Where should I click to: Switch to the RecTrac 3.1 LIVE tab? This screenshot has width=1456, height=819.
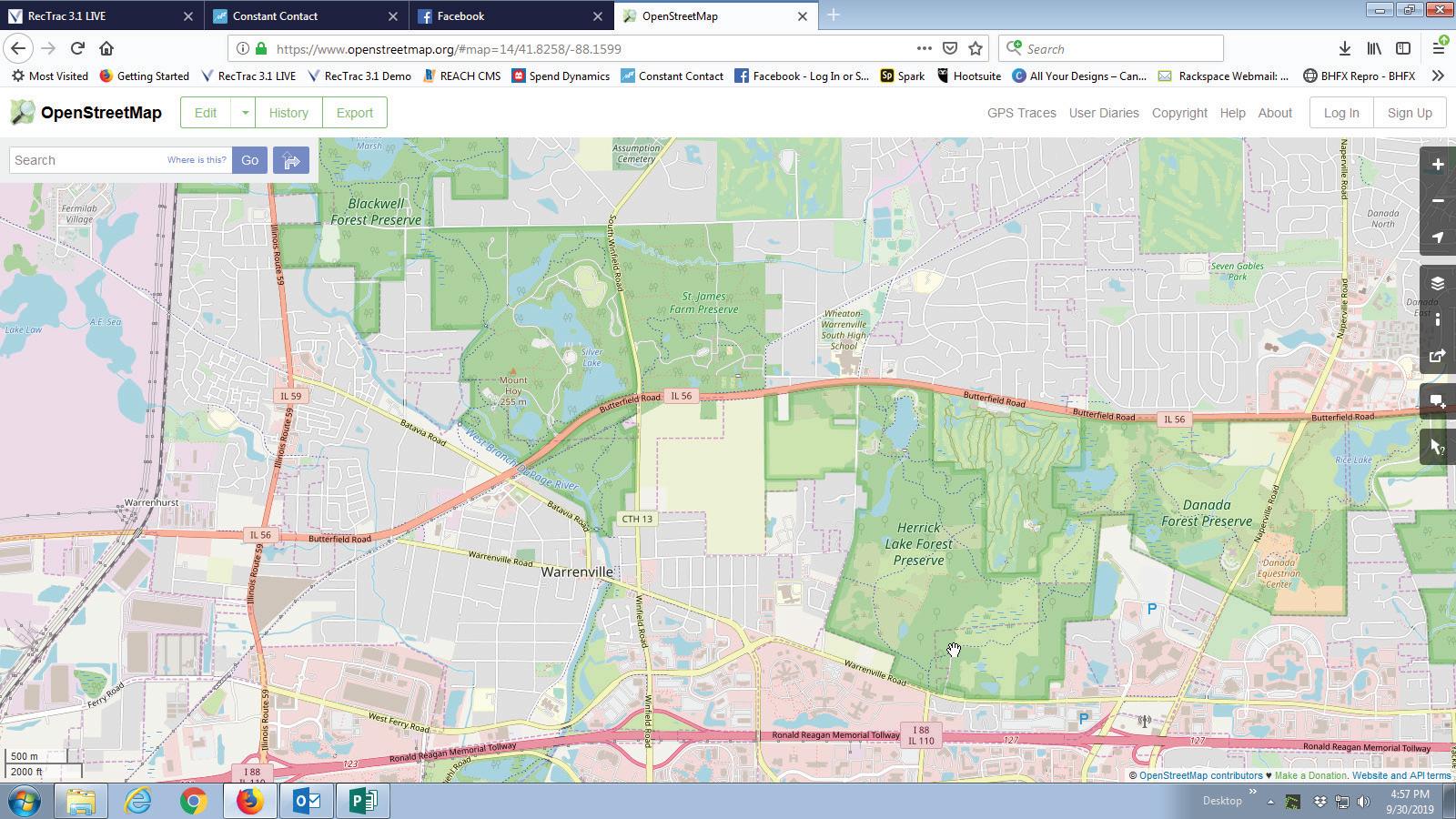click(101, 15)
